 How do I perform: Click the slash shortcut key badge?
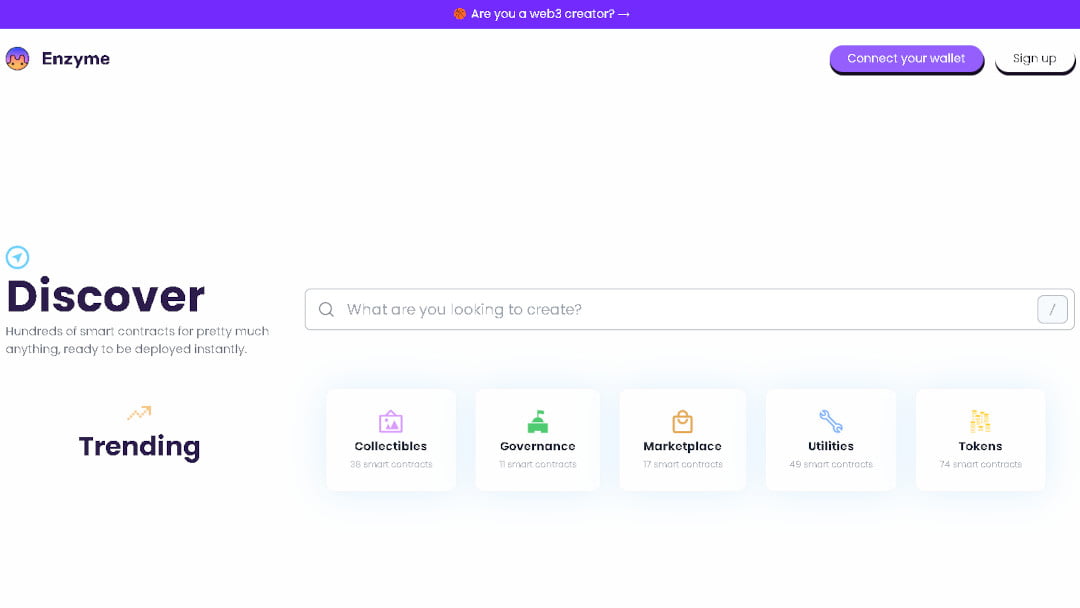[1052, 310]
